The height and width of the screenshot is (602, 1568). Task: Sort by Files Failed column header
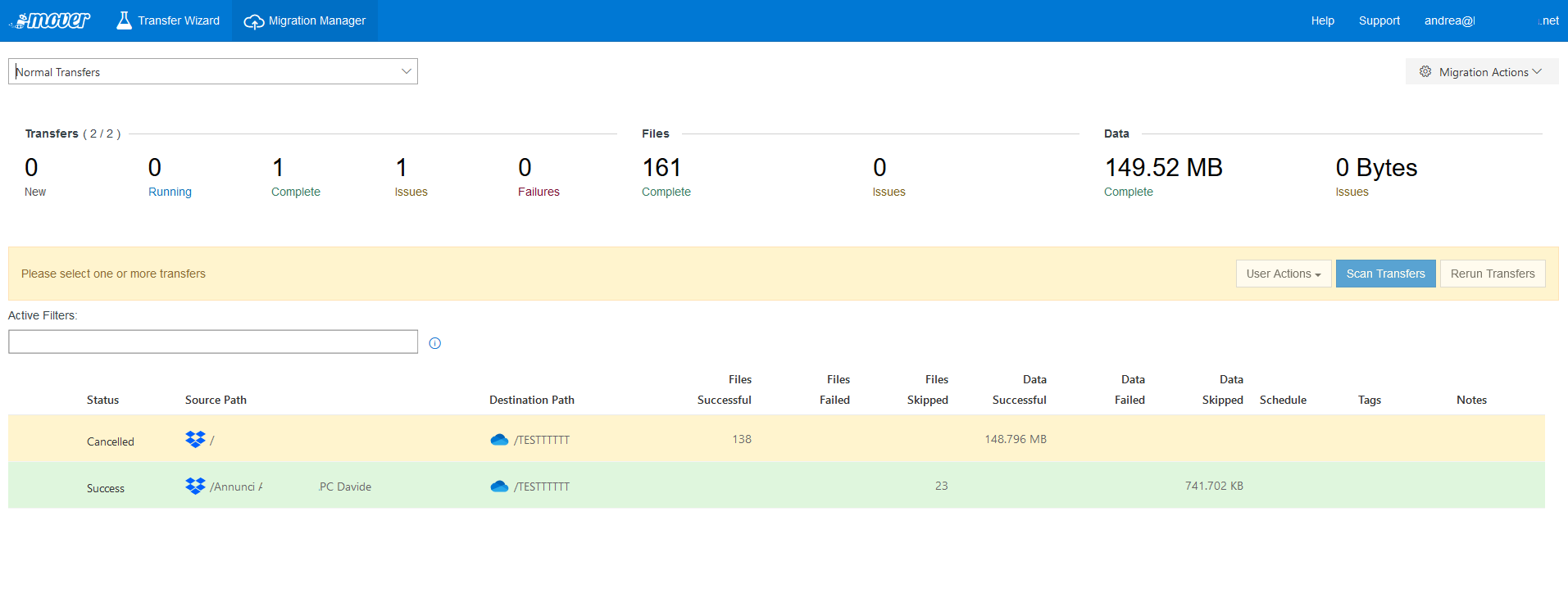click(834, 390)
